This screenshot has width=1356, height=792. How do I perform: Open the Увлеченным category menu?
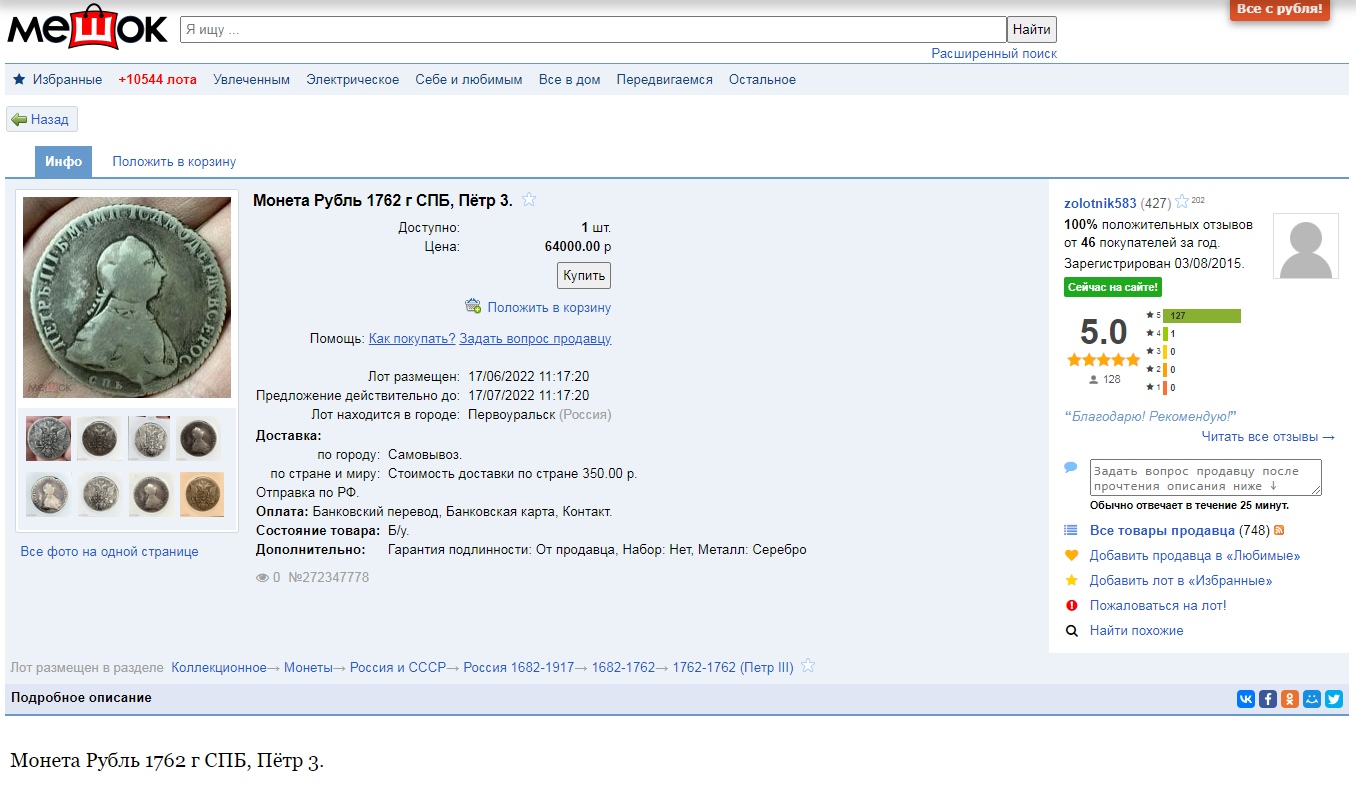click(x=251, y=80)
